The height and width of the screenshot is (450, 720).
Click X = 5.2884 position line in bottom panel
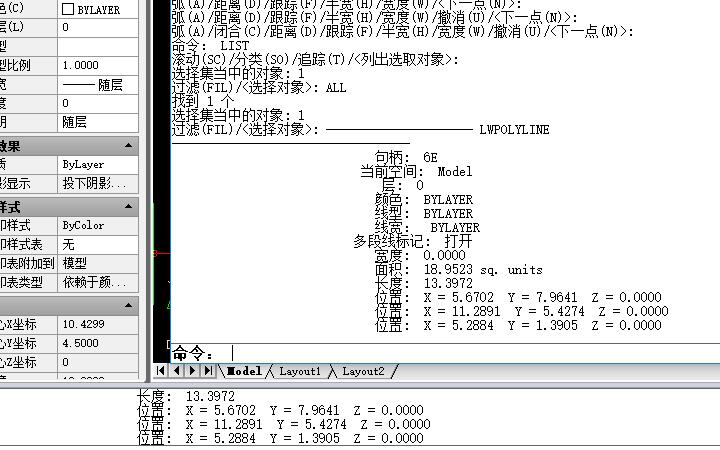click(280, 439)
